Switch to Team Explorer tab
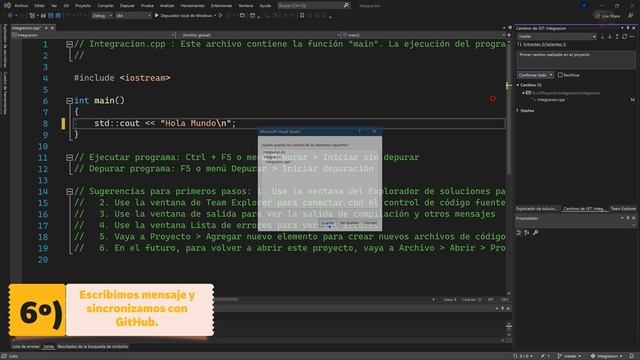Viewport: 640px width, 360px height. pyautogui.click(x=623, y=209)
